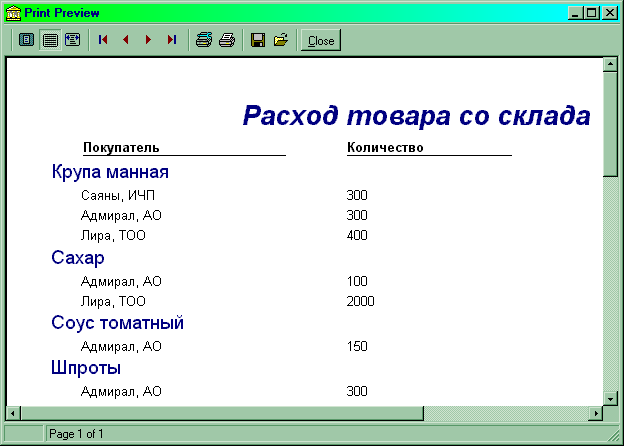
Task: Load a report from file
Action: (281, 40)
